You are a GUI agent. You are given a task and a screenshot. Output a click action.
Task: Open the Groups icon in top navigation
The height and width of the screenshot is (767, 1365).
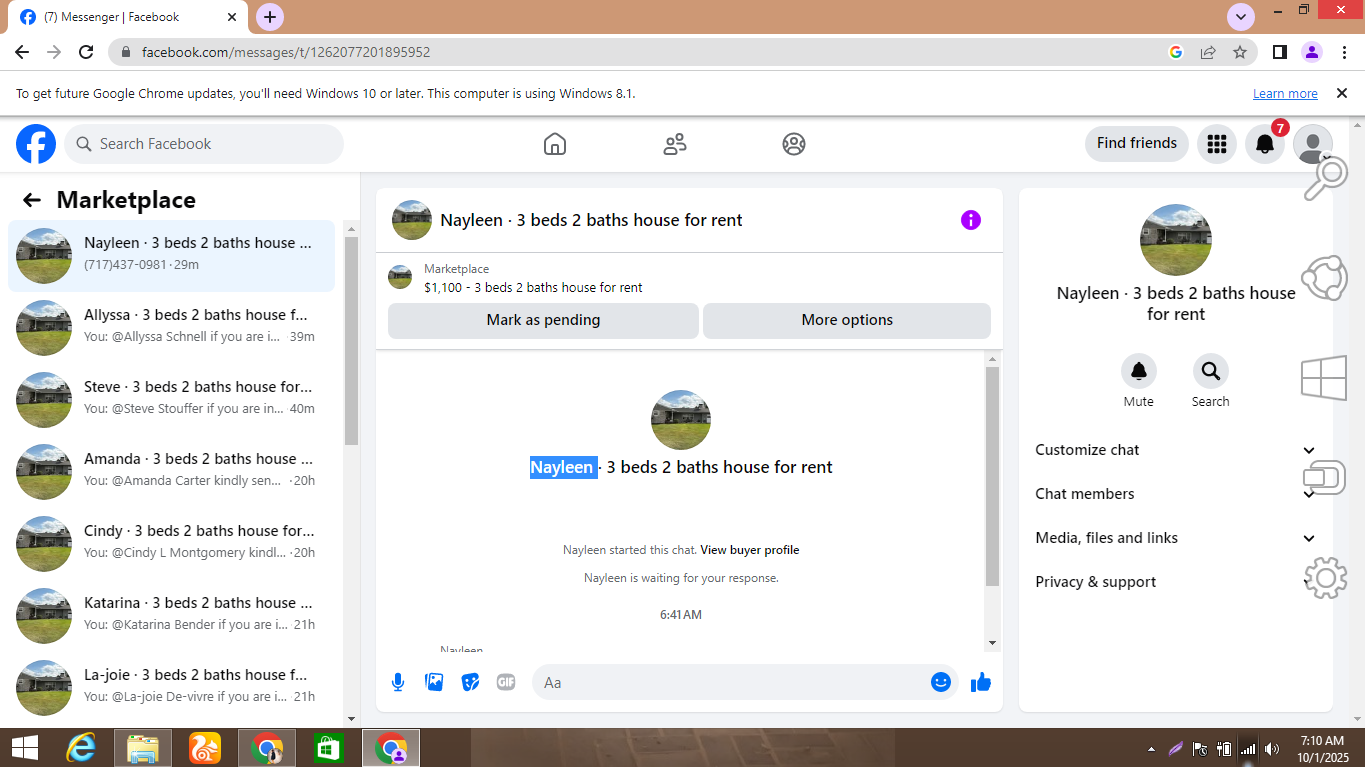point(794,144)
